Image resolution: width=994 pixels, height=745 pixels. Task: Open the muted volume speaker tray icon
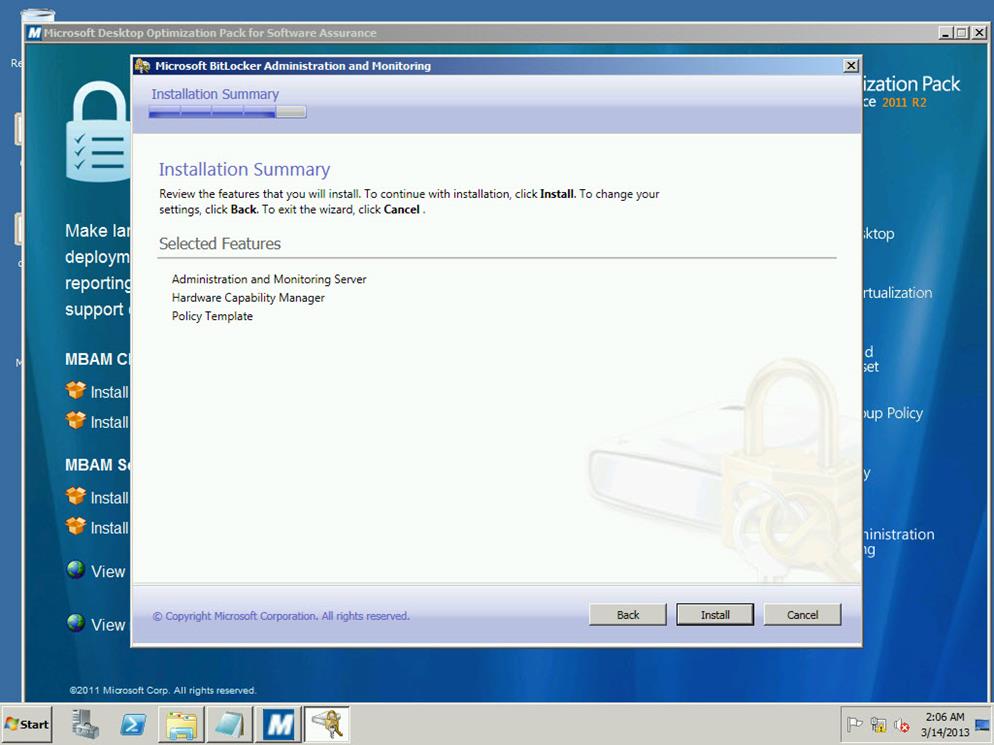point(901,725)
